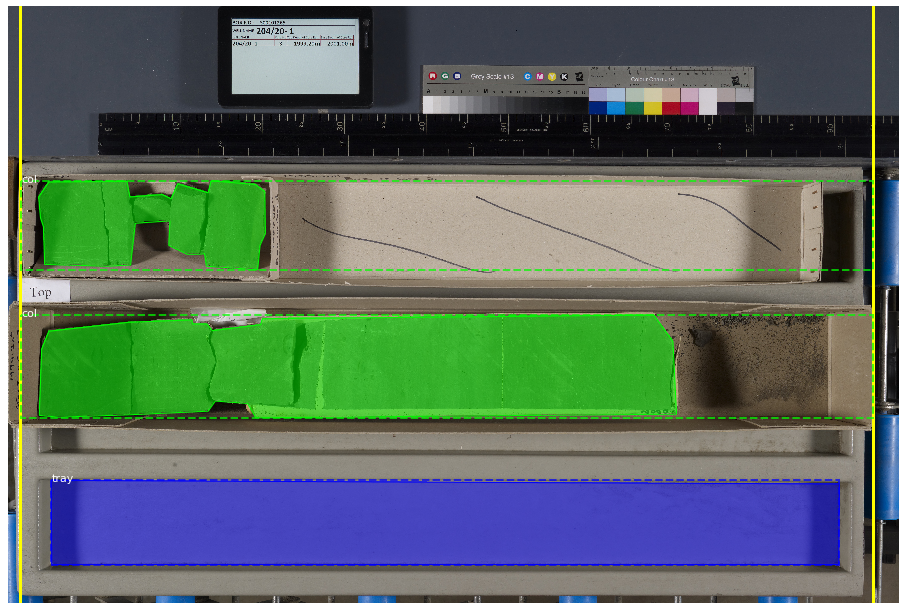Pick the saturated red patch on colour chart
The width and height of the screenshot is (907, 612).
[671, 108]
